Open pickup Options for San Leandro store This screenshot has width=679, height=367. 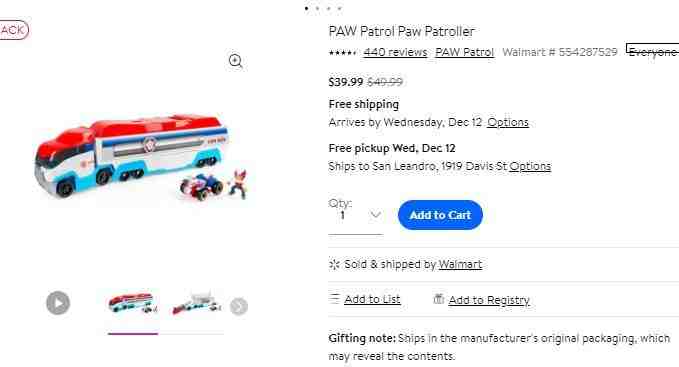530,166
